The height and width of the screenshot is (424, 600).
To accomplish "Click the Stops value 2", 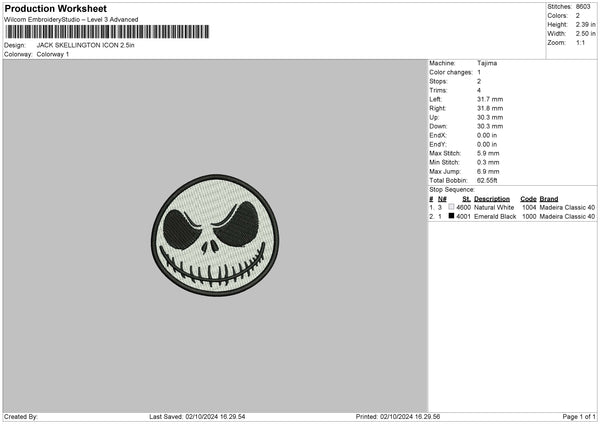I will pos(479,81).
